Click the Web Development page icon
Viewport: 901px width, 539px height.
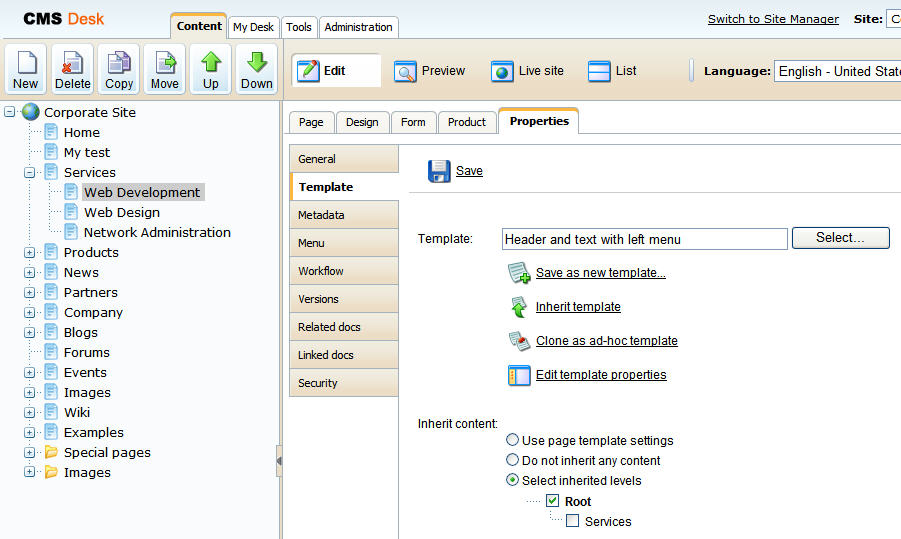pos(71,192)
